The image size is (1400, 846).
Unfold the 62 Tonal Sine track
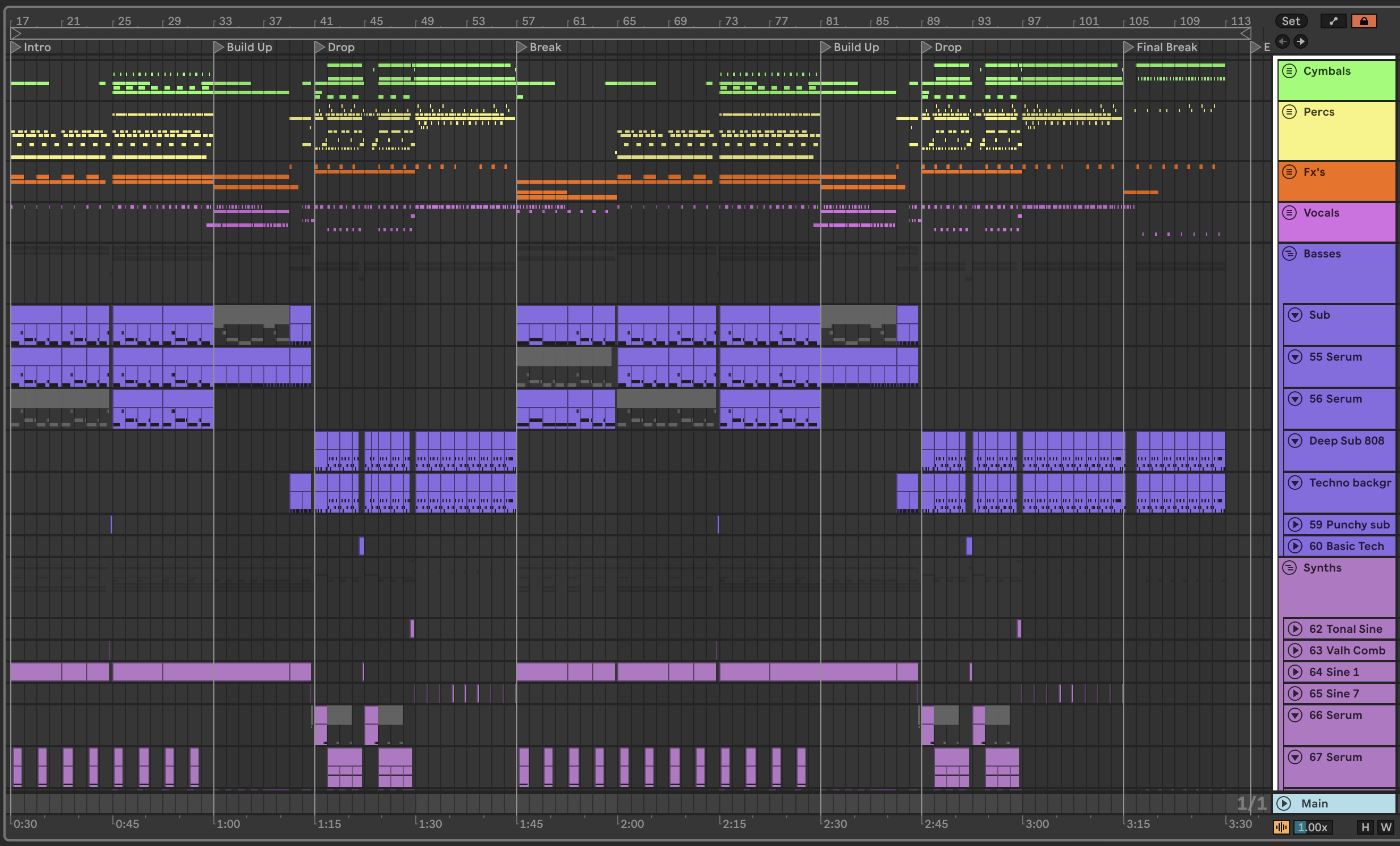pyautogui.click(x=1295, y=628)
